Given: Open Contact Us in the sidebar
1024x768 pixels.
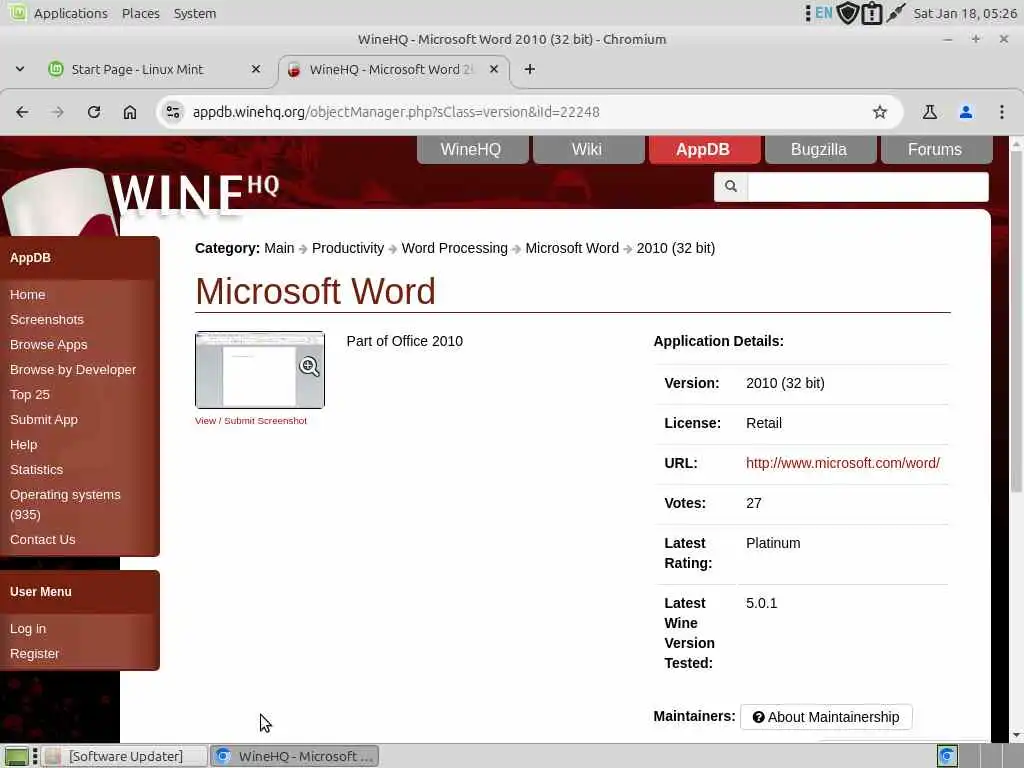Looking at the screenshot, I should coord(42,540).
